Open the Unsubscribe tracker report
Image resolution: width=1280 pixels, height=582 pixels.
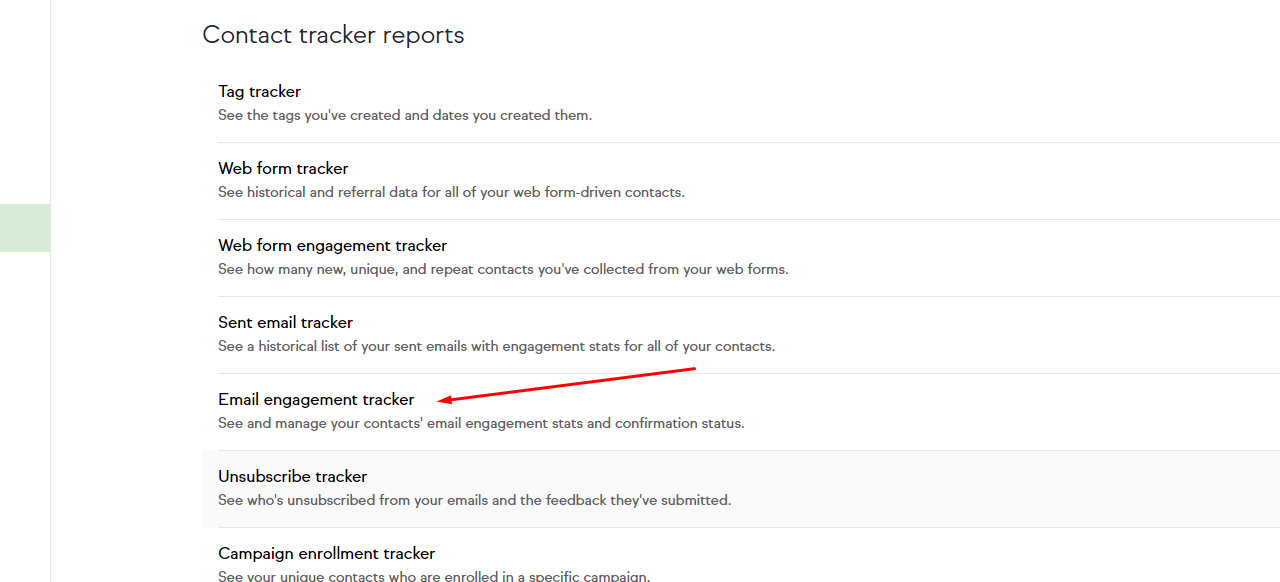pos(292,477)
